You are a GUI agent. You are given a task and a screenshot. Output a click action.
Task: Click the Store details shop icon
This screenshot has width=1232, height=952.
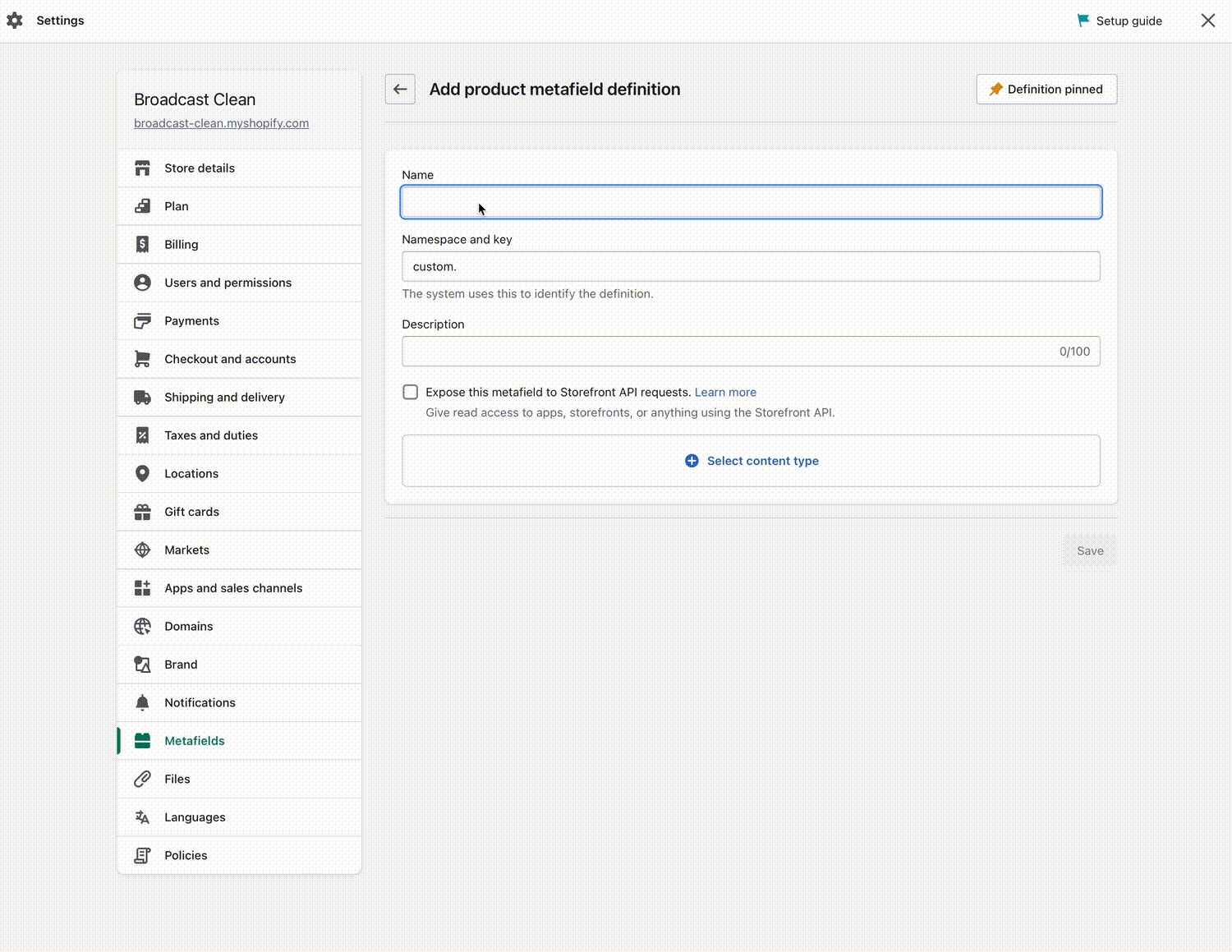[142, 168]
